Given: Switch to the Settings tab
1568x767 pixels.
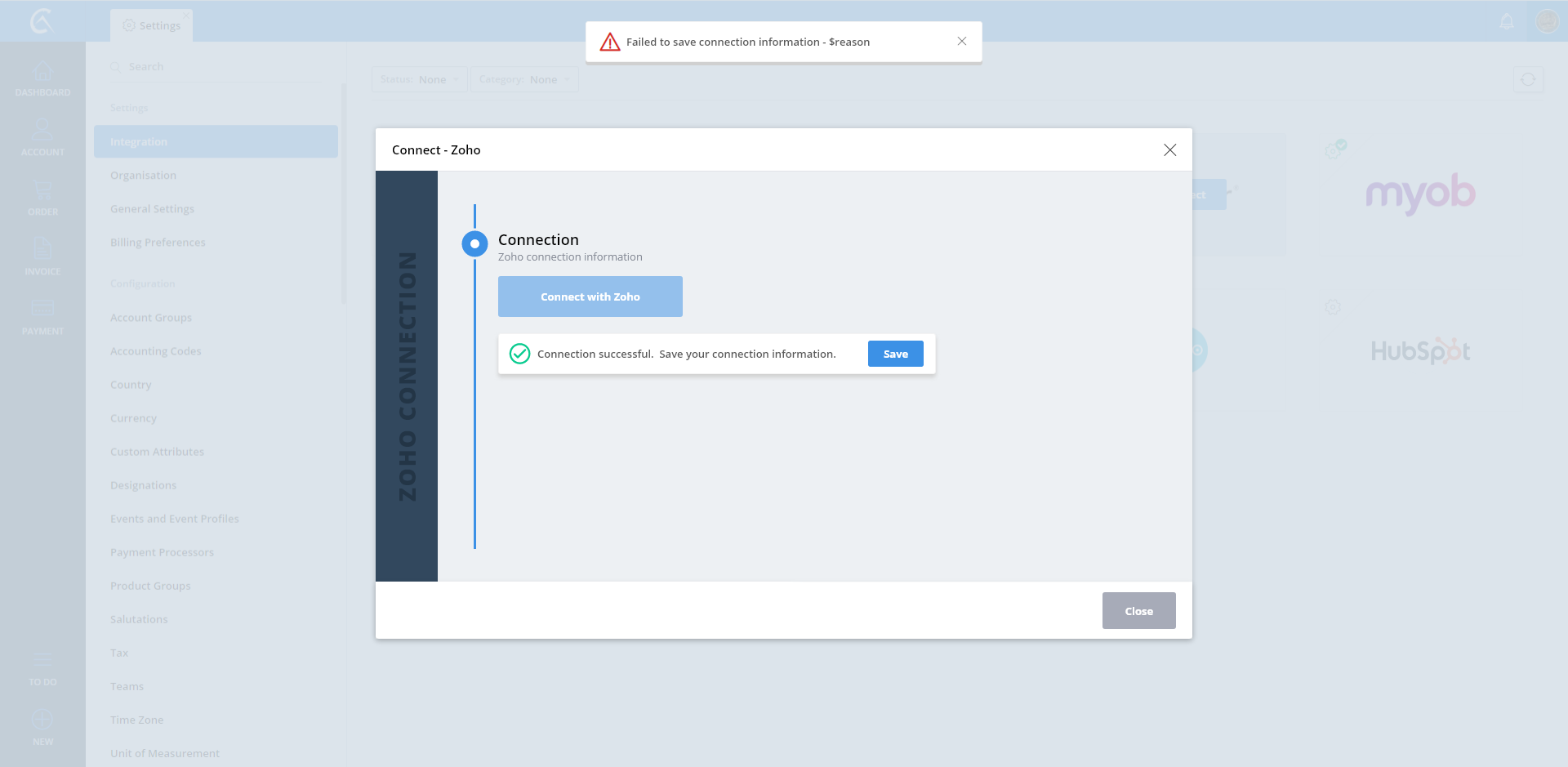Looking at the screenshot, I should [152, 25].
